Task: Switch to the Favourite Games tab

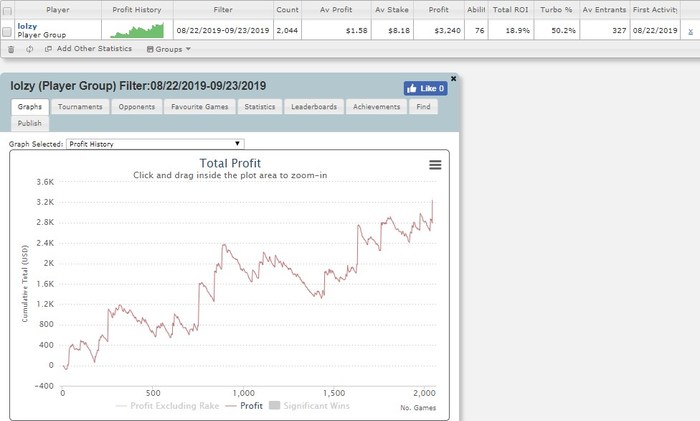Action: pyautogui.click(x=200, y=107)
